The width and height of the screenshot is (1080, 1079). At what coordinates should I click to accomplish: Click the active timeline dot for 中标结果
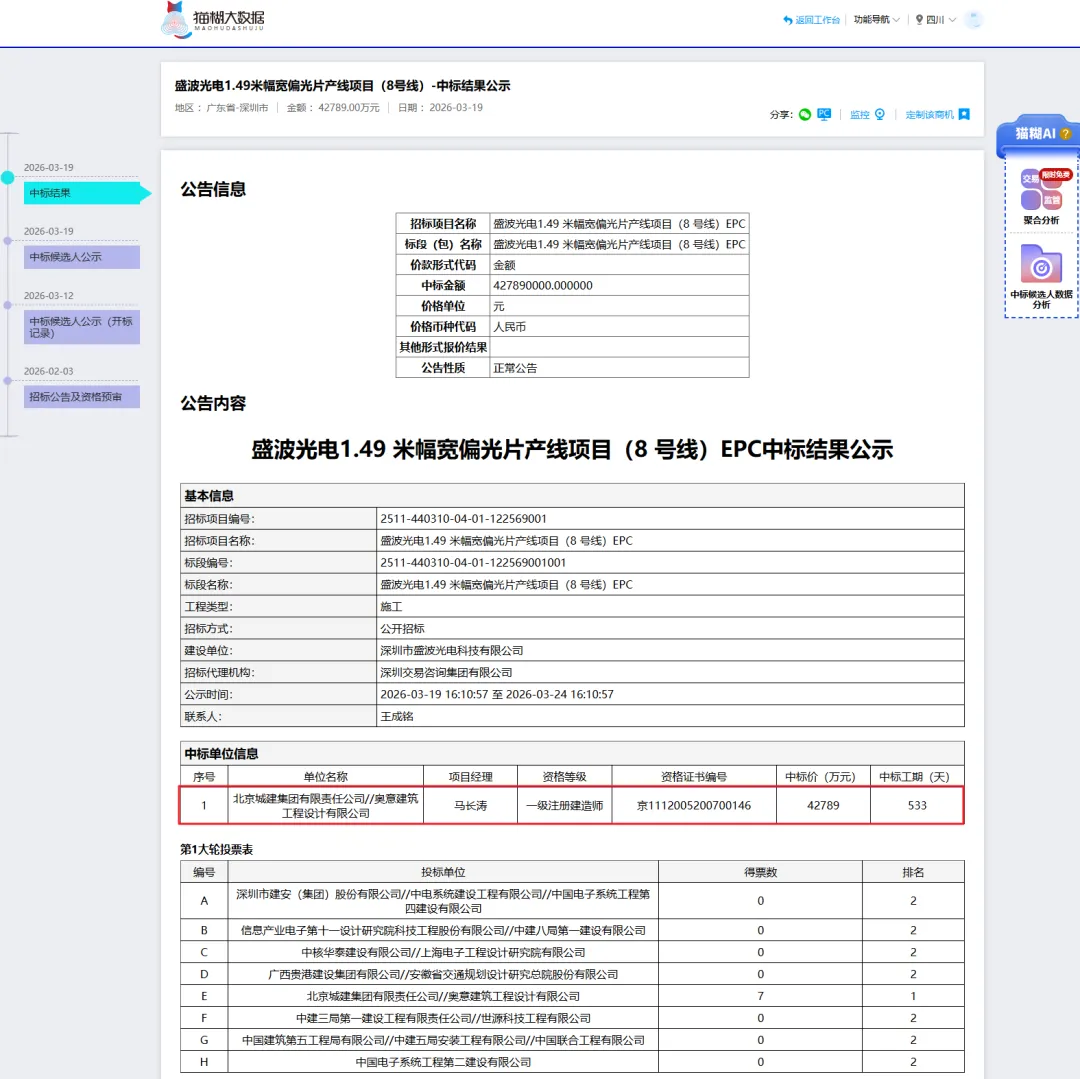pyautogui.click(x=8, y=178)
